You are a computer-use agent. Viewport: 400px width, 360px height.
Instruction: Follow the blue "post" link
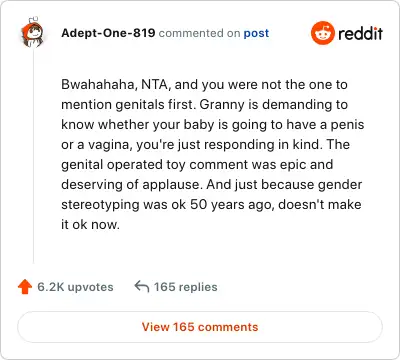pos(256,33)
